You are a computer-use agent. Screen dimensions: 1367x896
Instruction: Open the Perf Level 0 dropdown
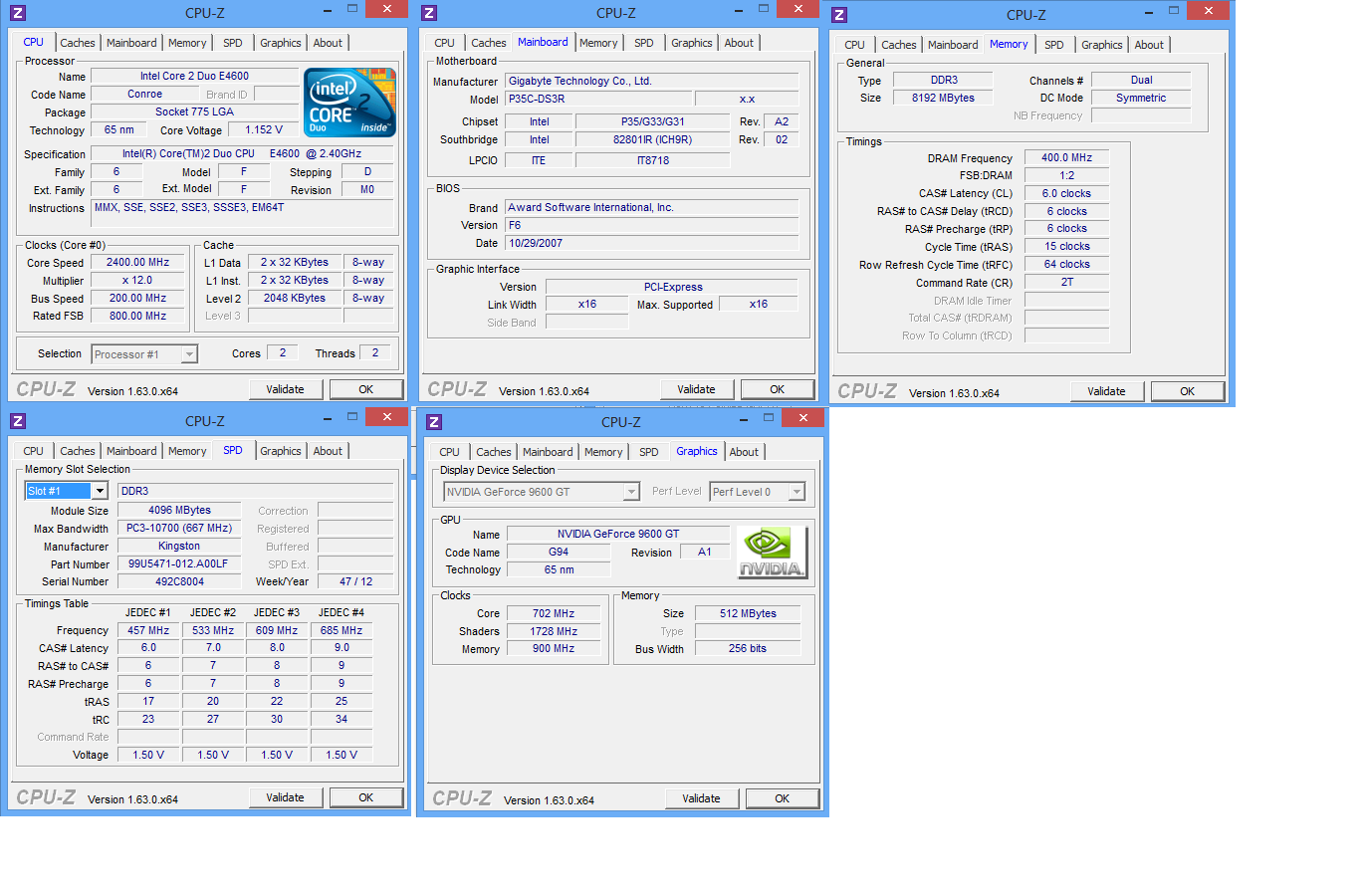pos(797,492)
